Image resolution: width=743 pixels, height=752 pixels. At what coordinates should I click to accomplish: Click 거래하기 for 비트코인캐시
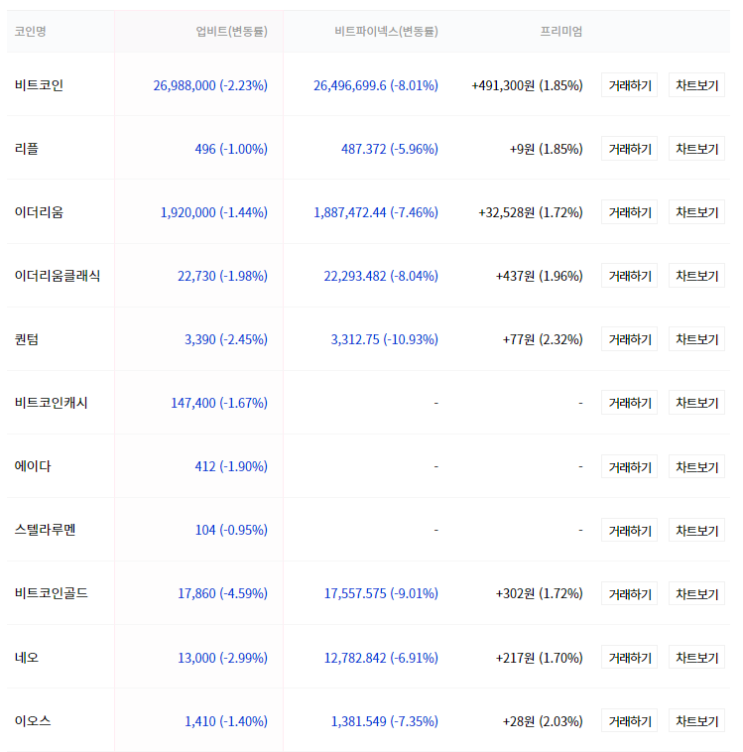point(629,403)
